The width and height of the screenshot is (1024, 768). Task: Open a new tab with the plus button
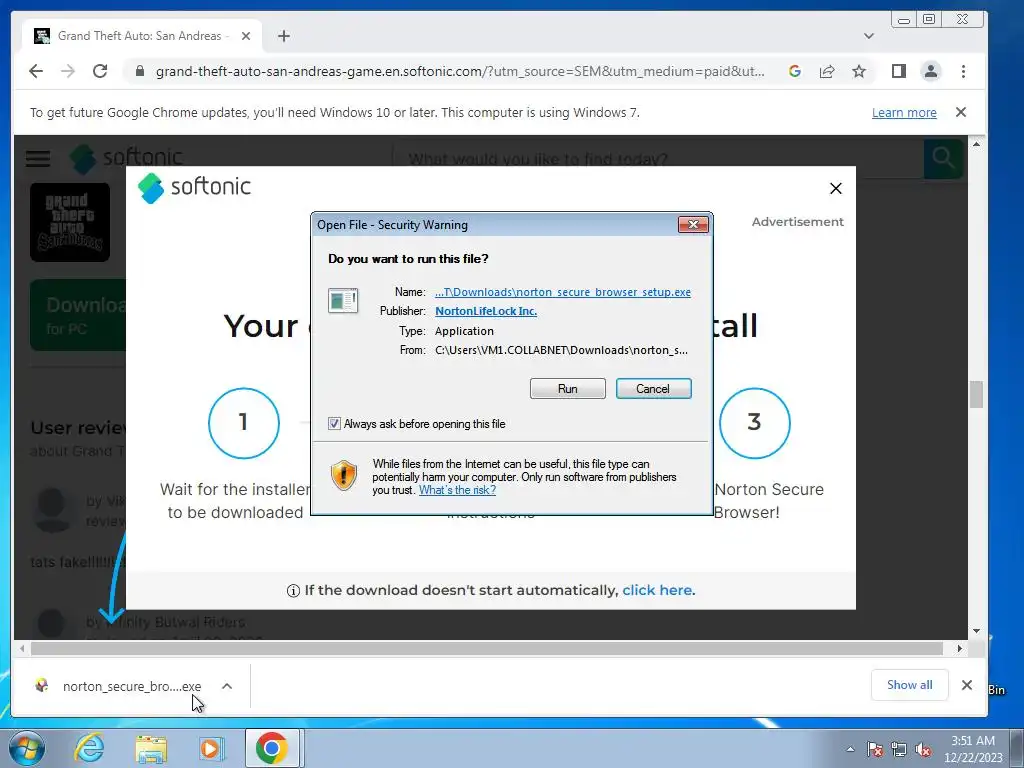click(x=283, y=36)
